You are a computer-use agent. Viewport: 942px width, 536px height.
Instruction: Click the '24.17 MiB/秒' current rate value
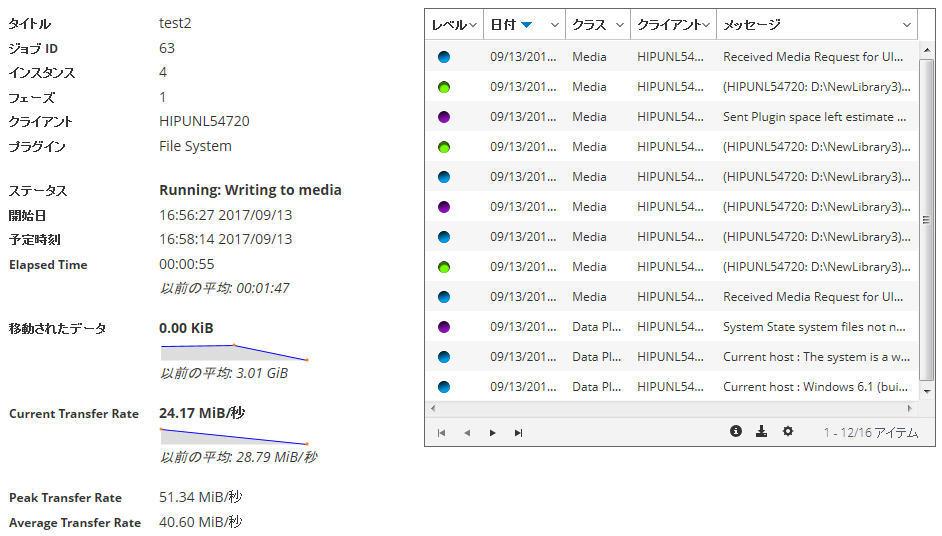pos(202,413)
